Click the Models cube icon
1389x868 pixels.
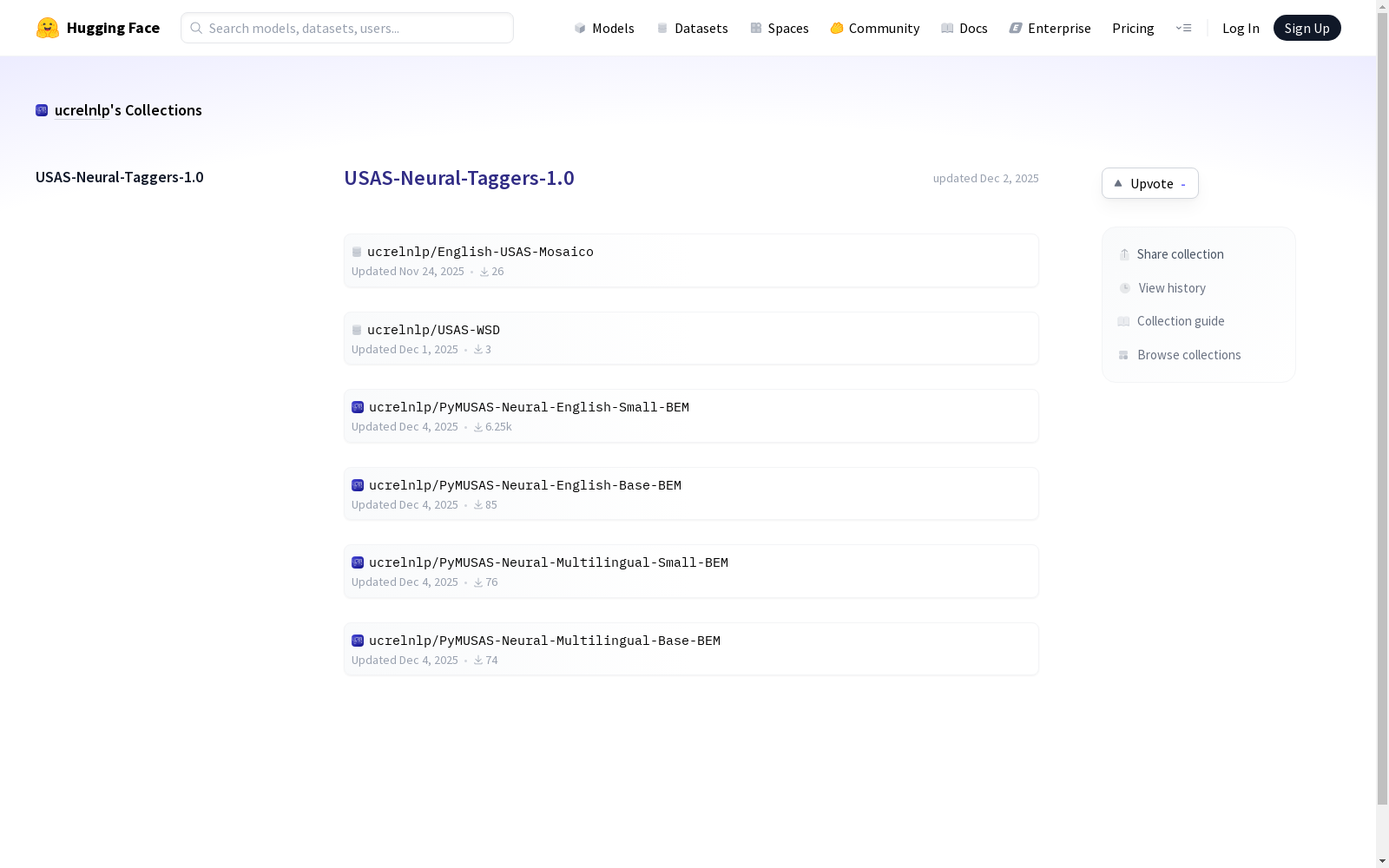[x=580, y=28]
